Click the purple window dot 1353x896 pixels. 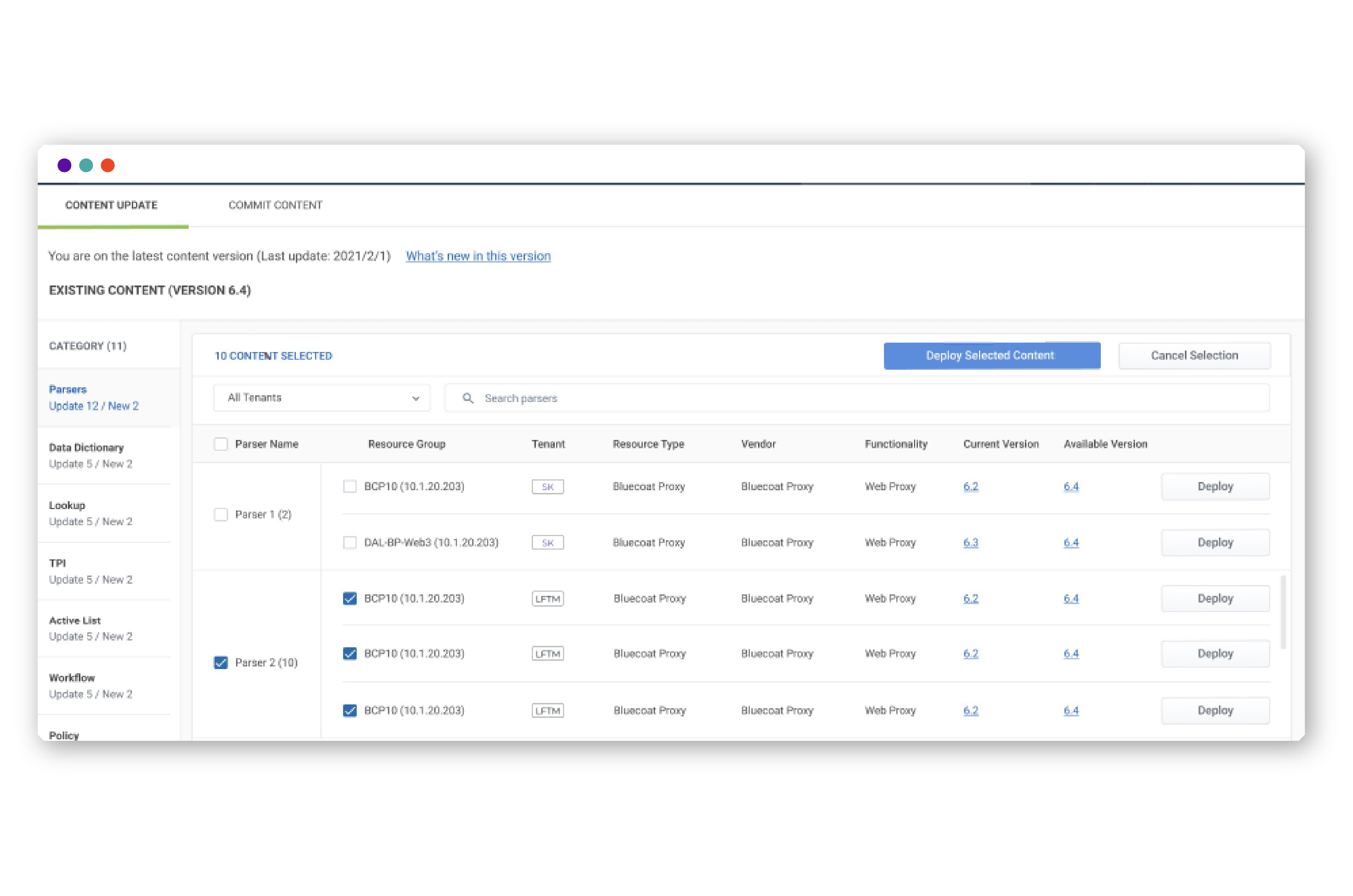coord(65,166)
